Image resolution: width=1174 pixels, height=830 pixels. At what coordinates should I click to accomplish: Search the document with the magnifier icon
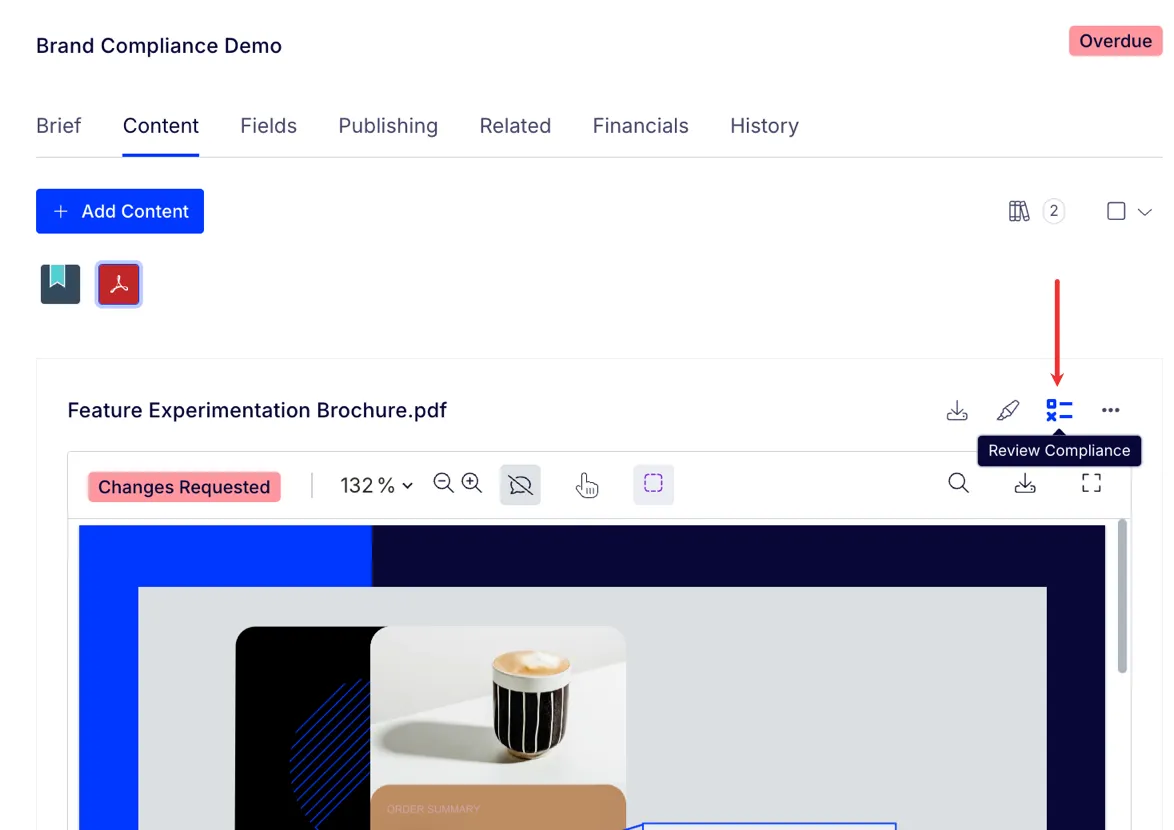pos(958,483)
